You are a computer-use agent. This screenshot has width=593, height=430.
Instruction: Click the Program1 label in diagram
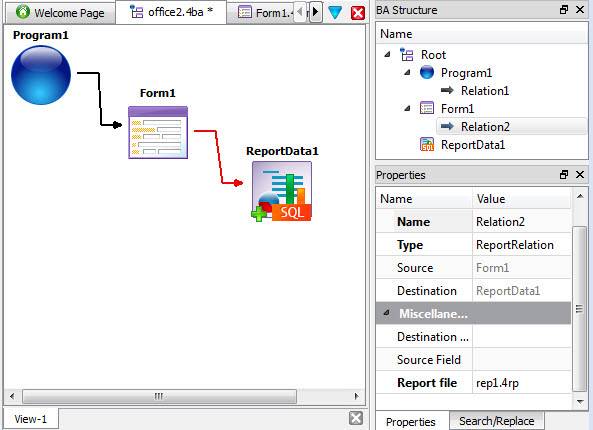point(41,35)
